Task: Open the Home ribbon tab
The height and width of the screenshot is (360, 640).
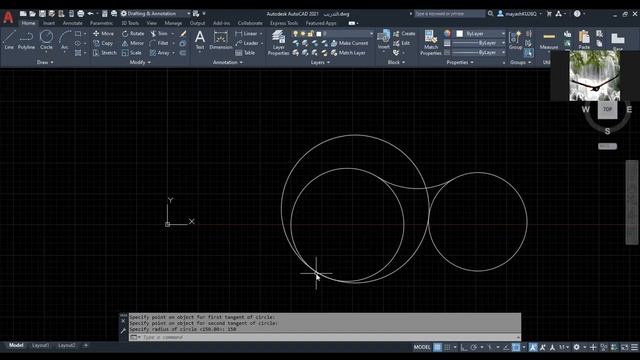Action: 28,23
